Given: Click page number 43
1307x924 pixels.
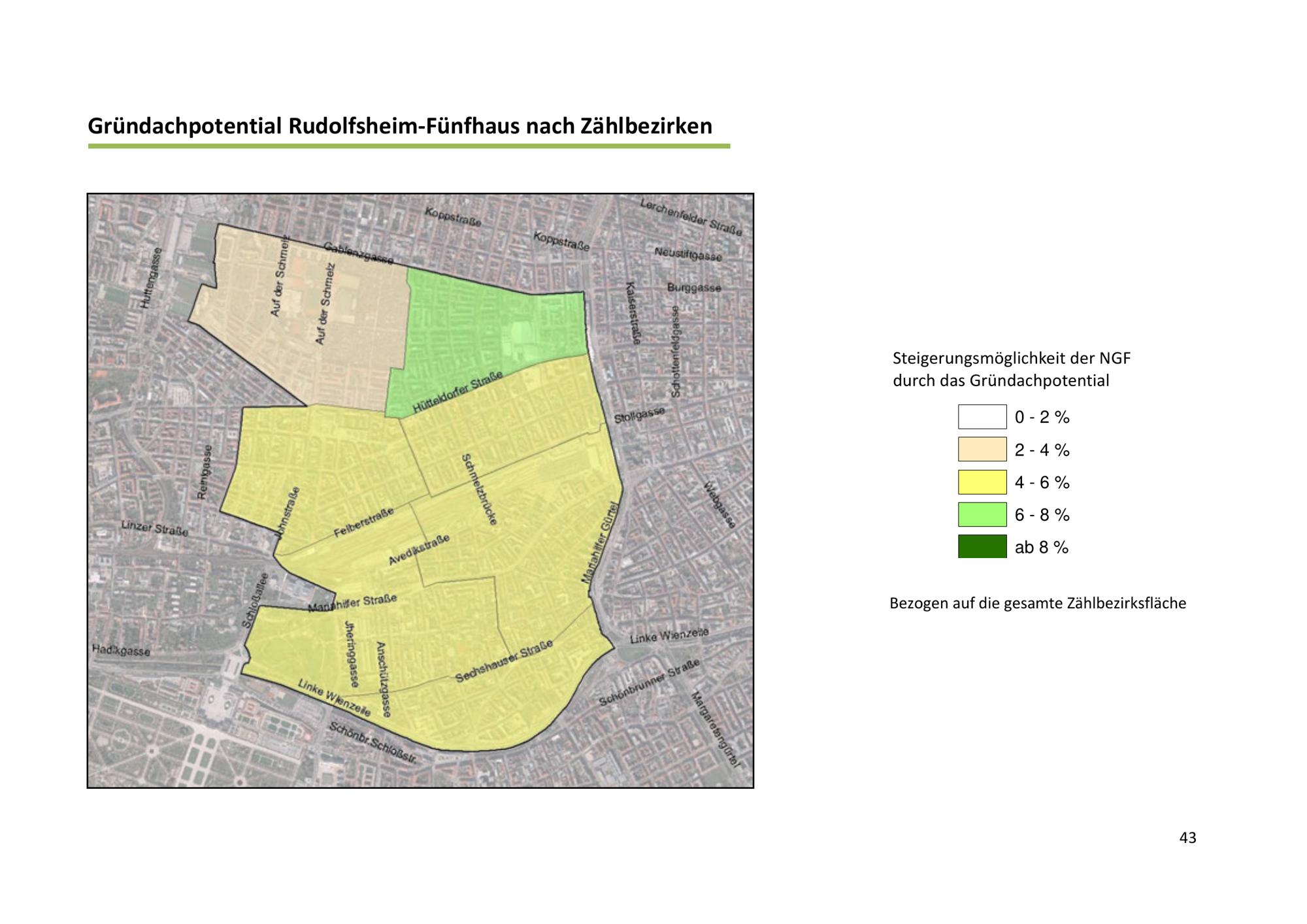Looking at the screenshot, I should [1187, 838].
